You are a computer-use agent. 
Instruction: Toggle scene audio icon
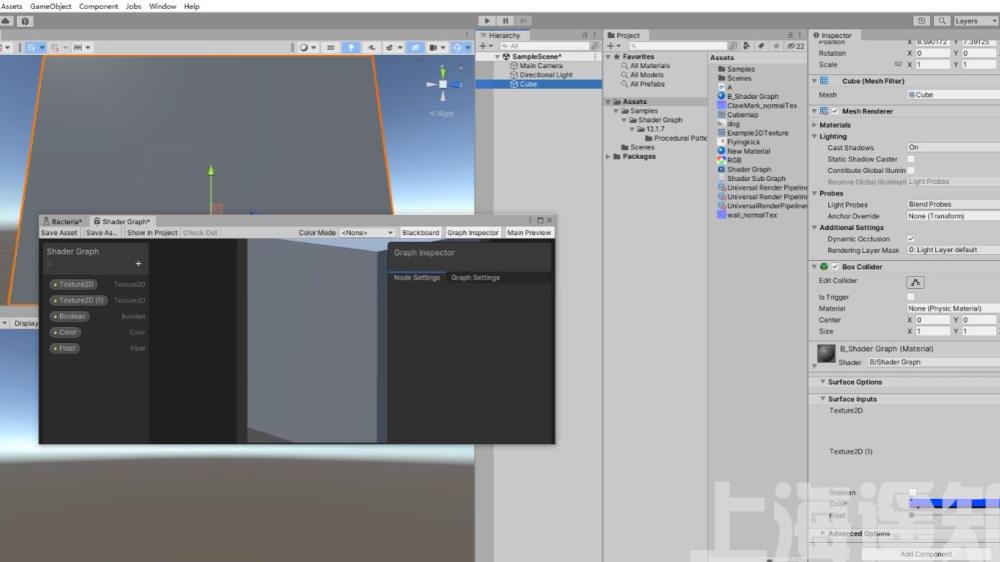tap(371, 47)
